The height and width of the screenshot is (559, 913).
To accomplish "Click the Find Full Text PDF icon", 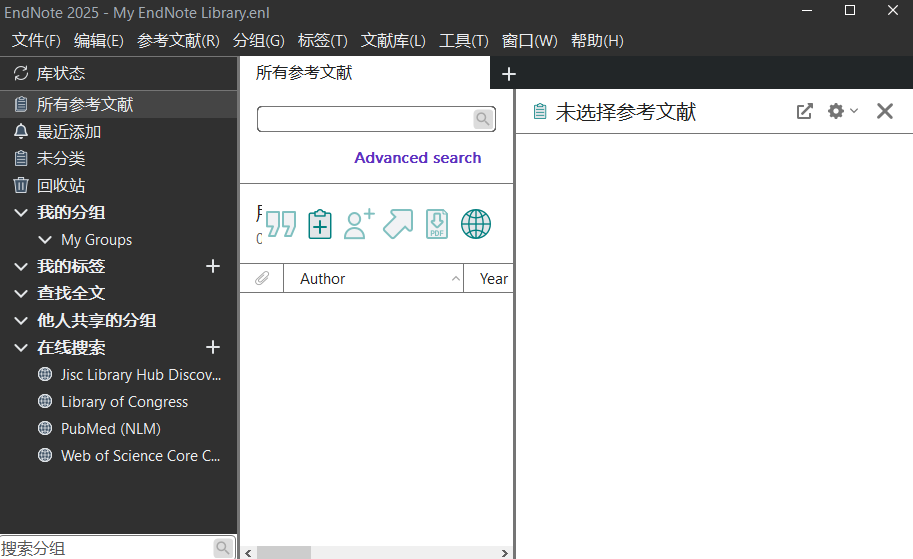I will [437, 224].
